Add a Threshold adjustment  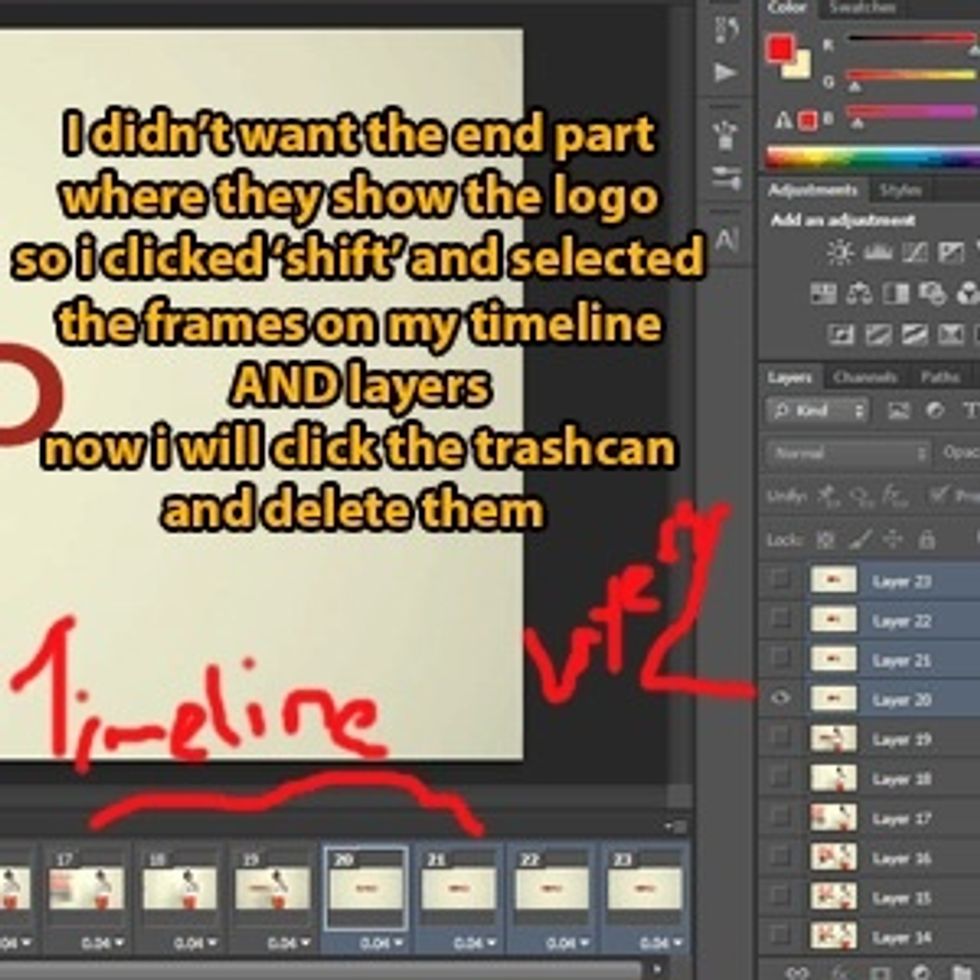point(914,335)
